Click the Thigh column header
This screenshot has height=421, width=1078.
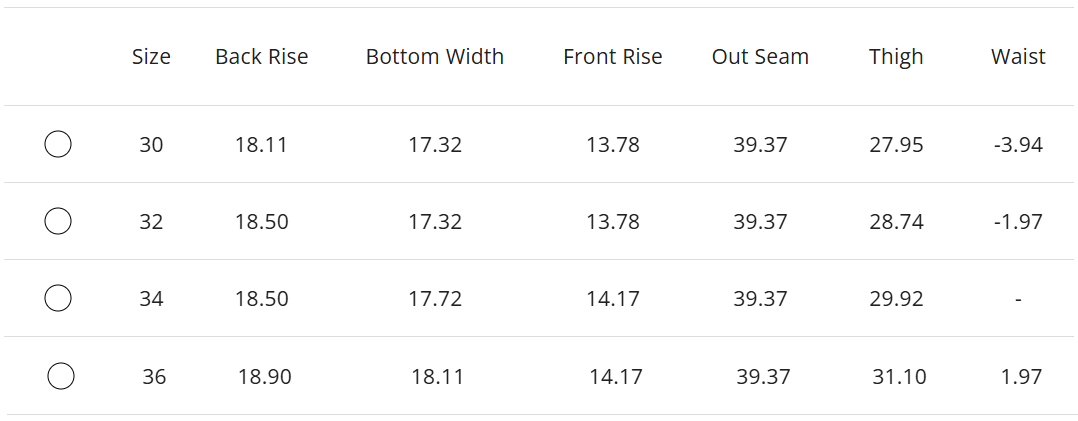(x=896, y=57)
